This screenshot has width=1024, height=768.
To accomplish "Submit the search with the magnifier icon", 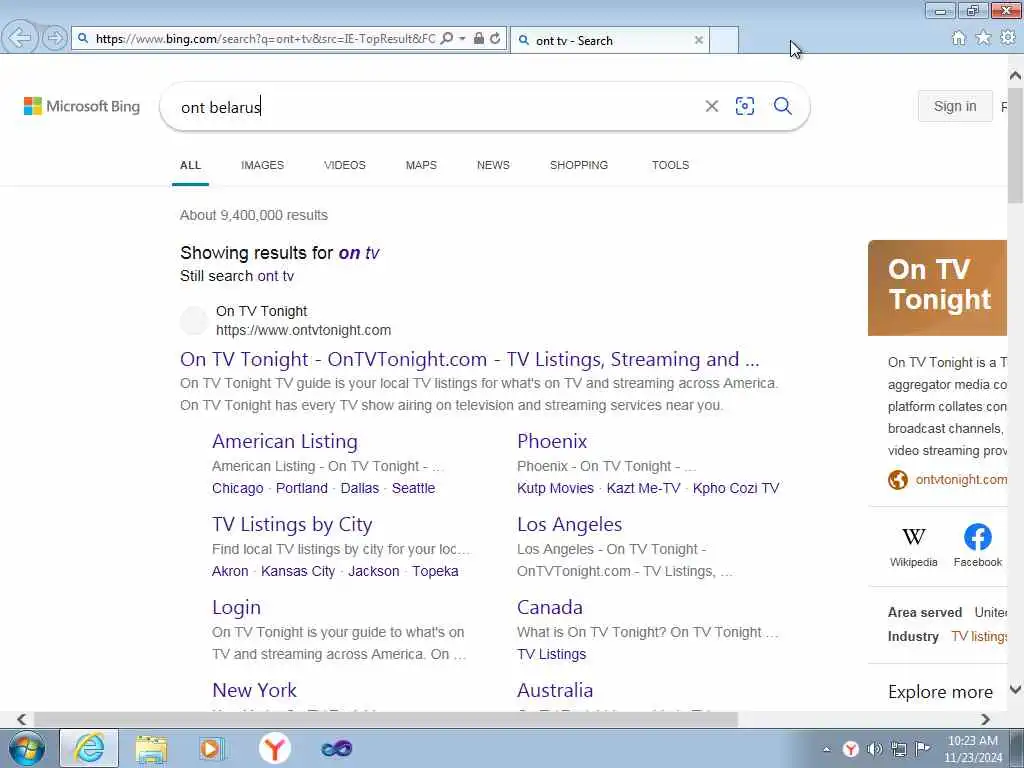I will 782,106.
